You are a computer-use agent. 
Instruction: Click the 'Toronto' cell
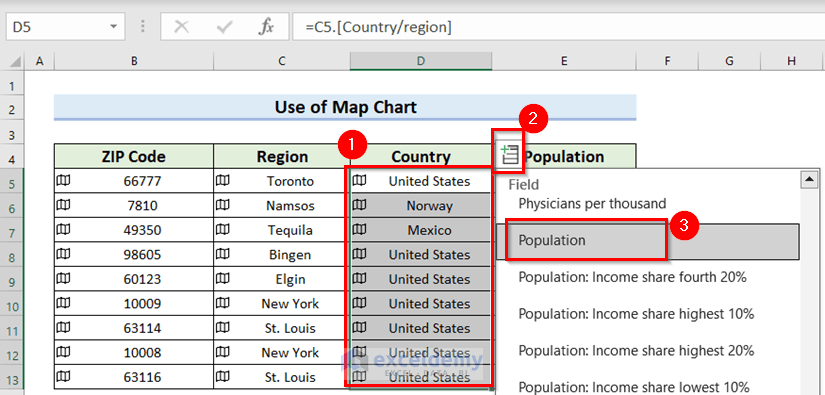[x=282, y=181]
